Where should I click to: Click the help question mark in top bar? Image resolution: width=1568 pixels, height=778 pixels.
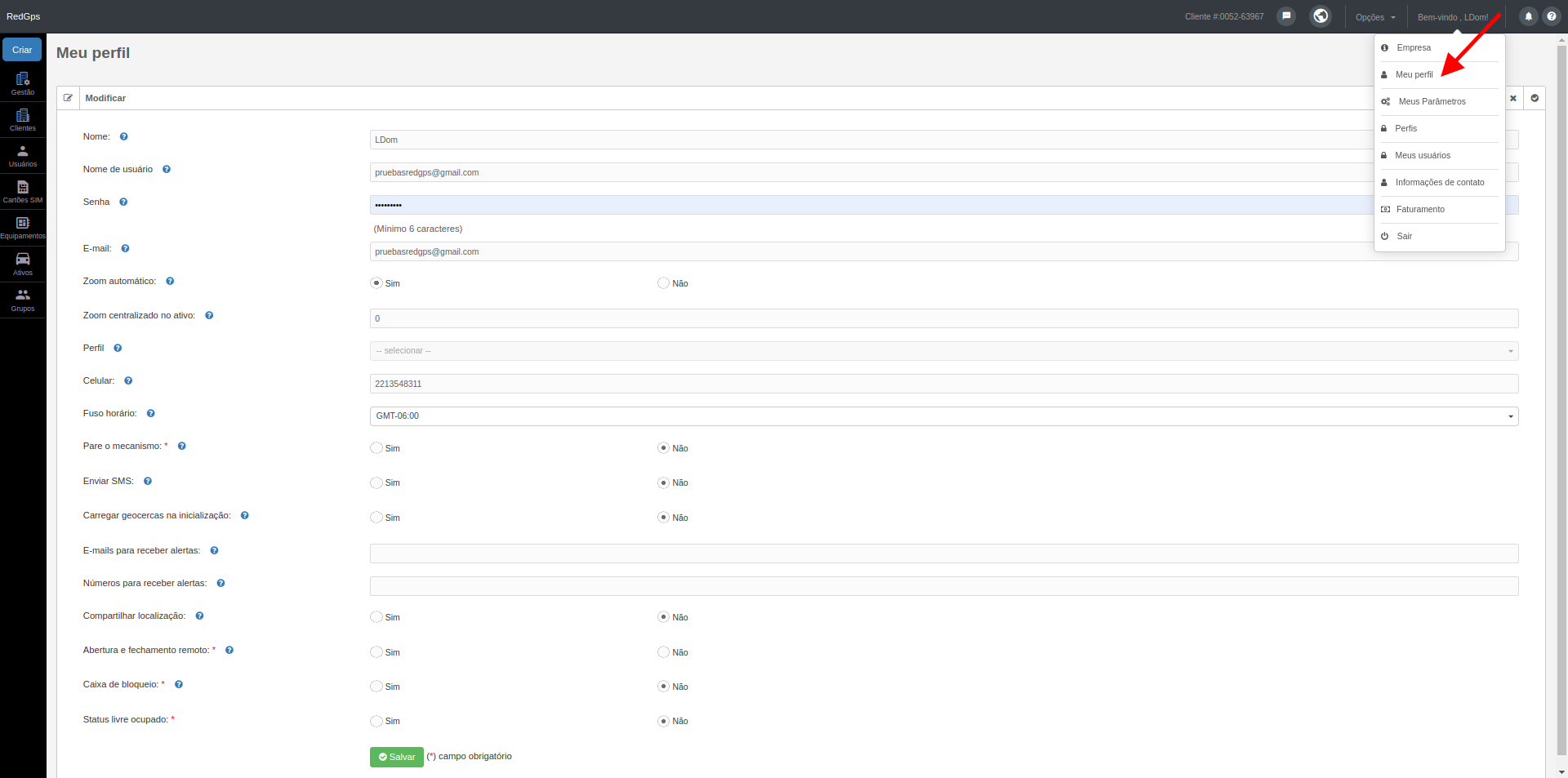(1552, 16)
